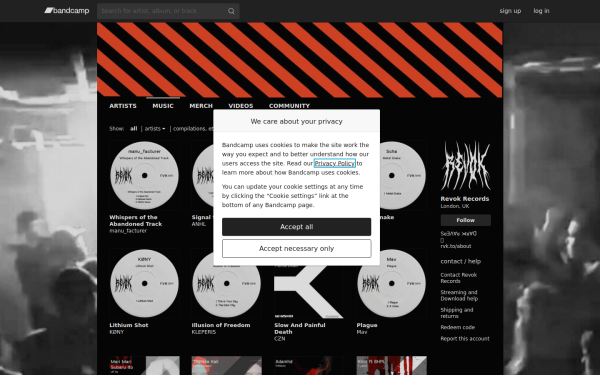Click the search magnifier icon
The width and height of the screenshot is (600, 375).
[x=231, y=11]
